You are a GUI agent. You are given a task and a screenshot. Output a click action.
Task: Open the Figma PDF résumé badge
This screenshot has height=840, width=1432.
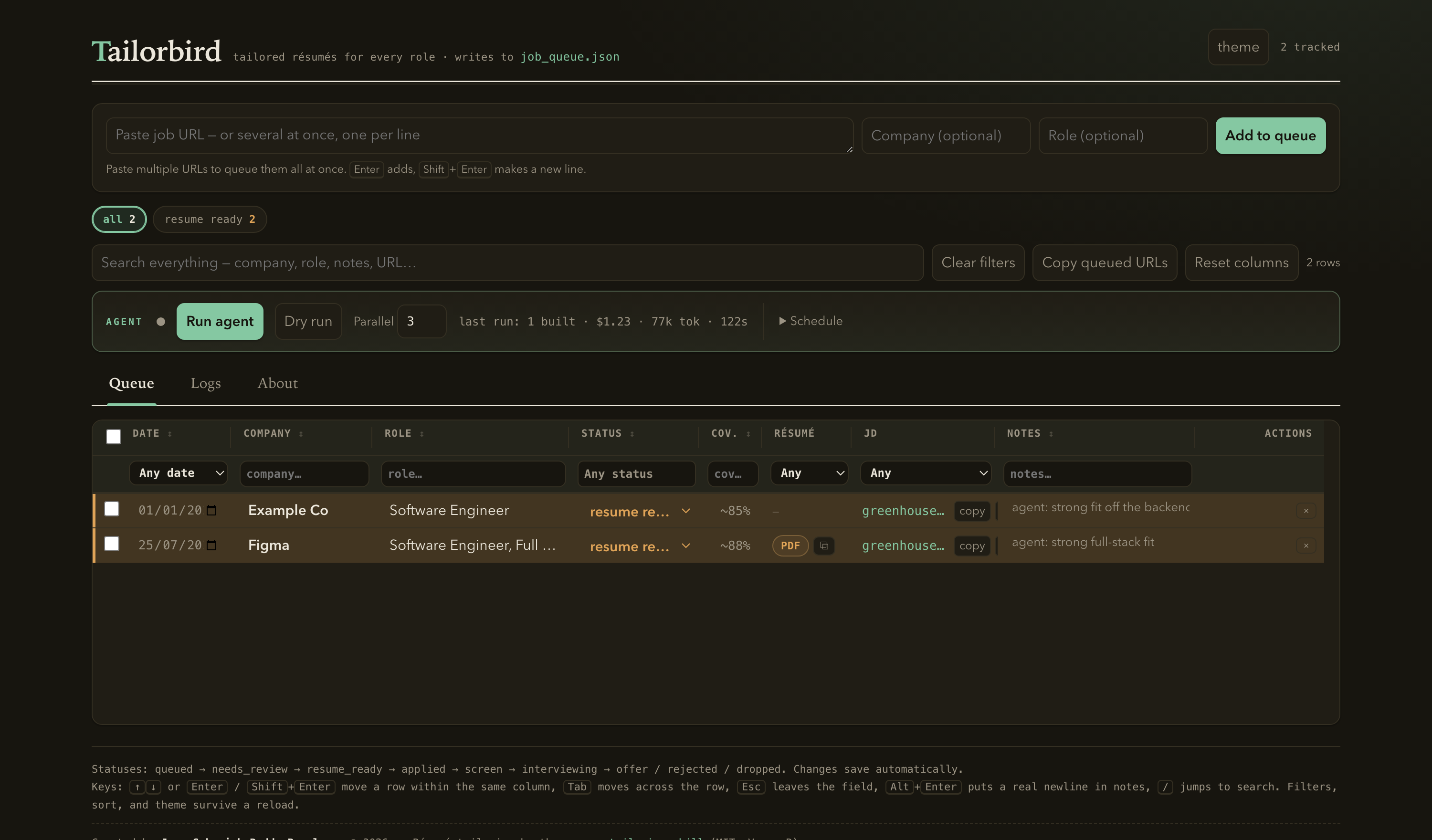[x=790, y=546]
